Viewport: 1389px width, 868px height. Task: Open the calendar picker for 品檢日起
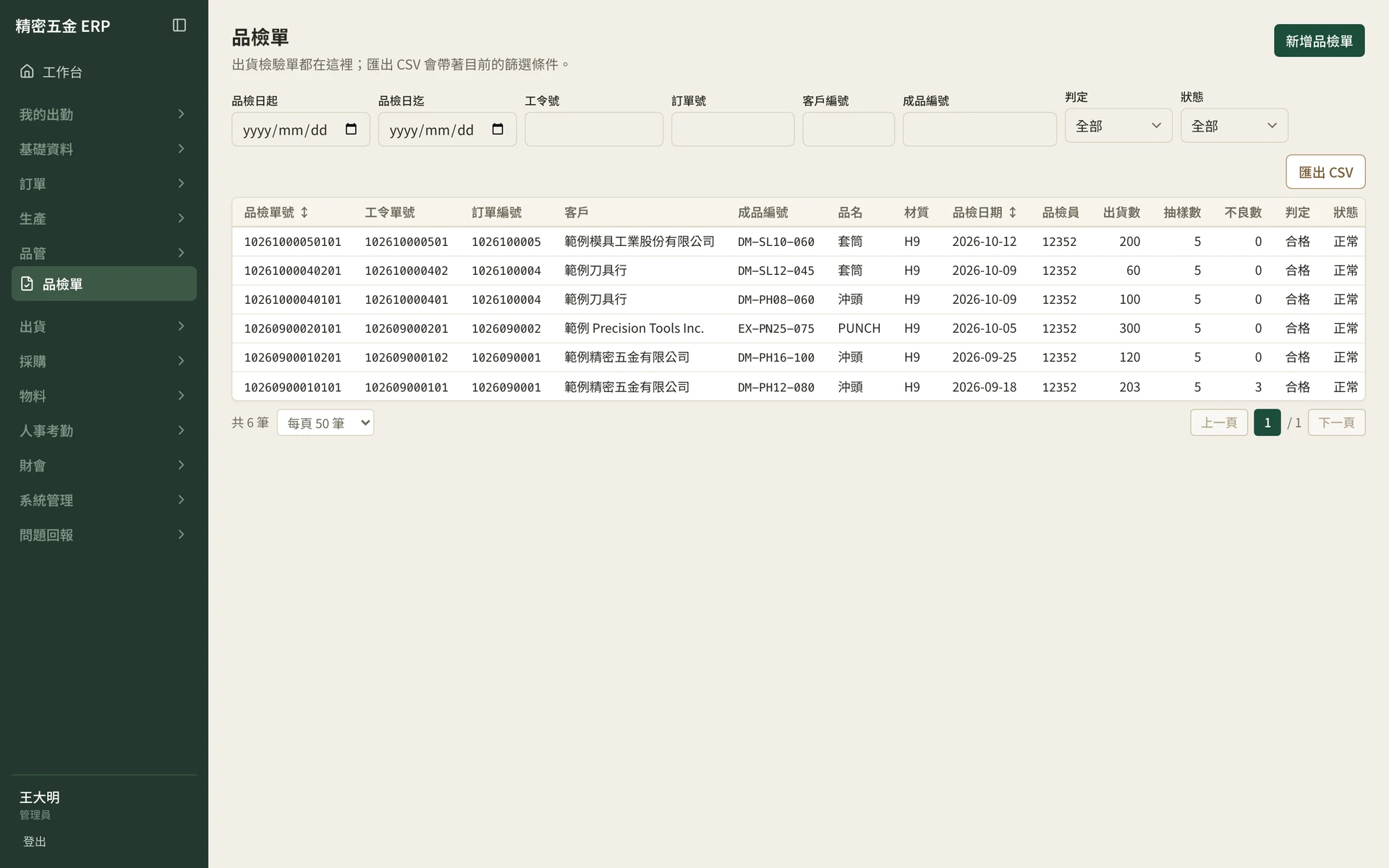tap(352, 129)
